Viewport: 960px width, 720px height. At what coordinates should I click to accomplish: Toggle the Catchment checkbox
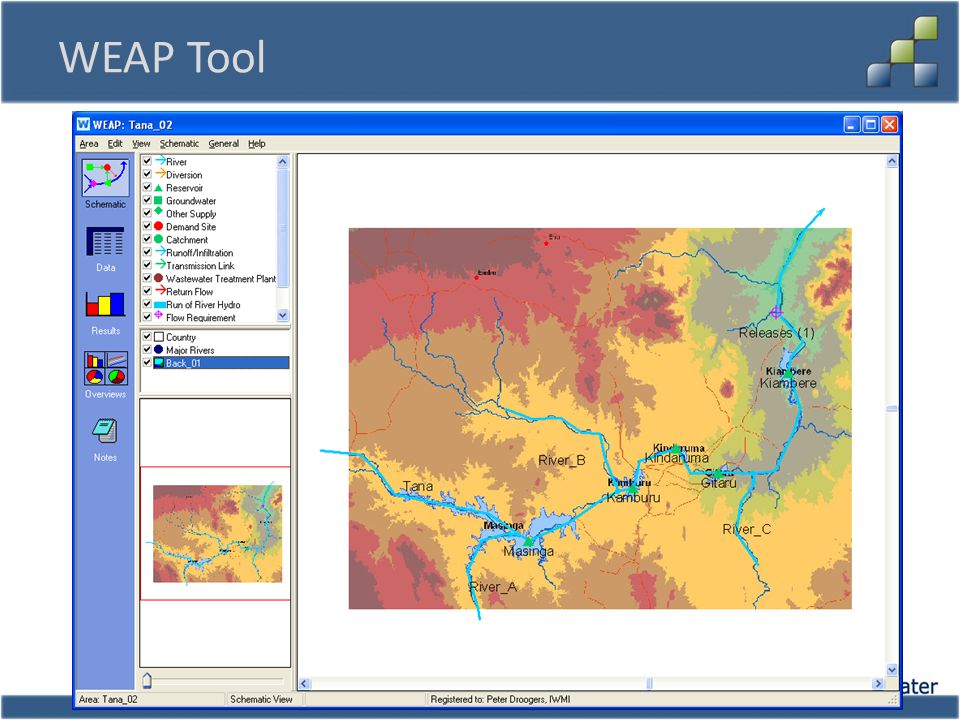pyautogui.click(x=147, y=239)
